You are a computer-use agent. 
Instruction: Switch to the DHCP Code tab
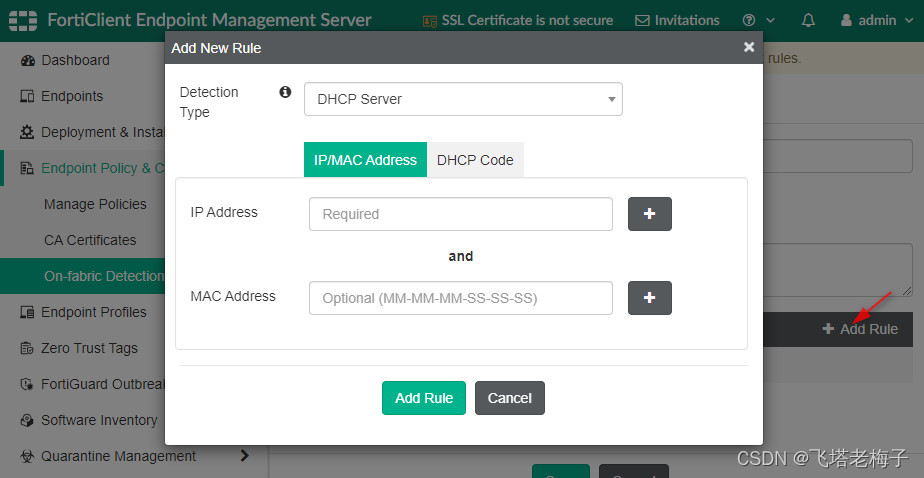pos(475,160)
